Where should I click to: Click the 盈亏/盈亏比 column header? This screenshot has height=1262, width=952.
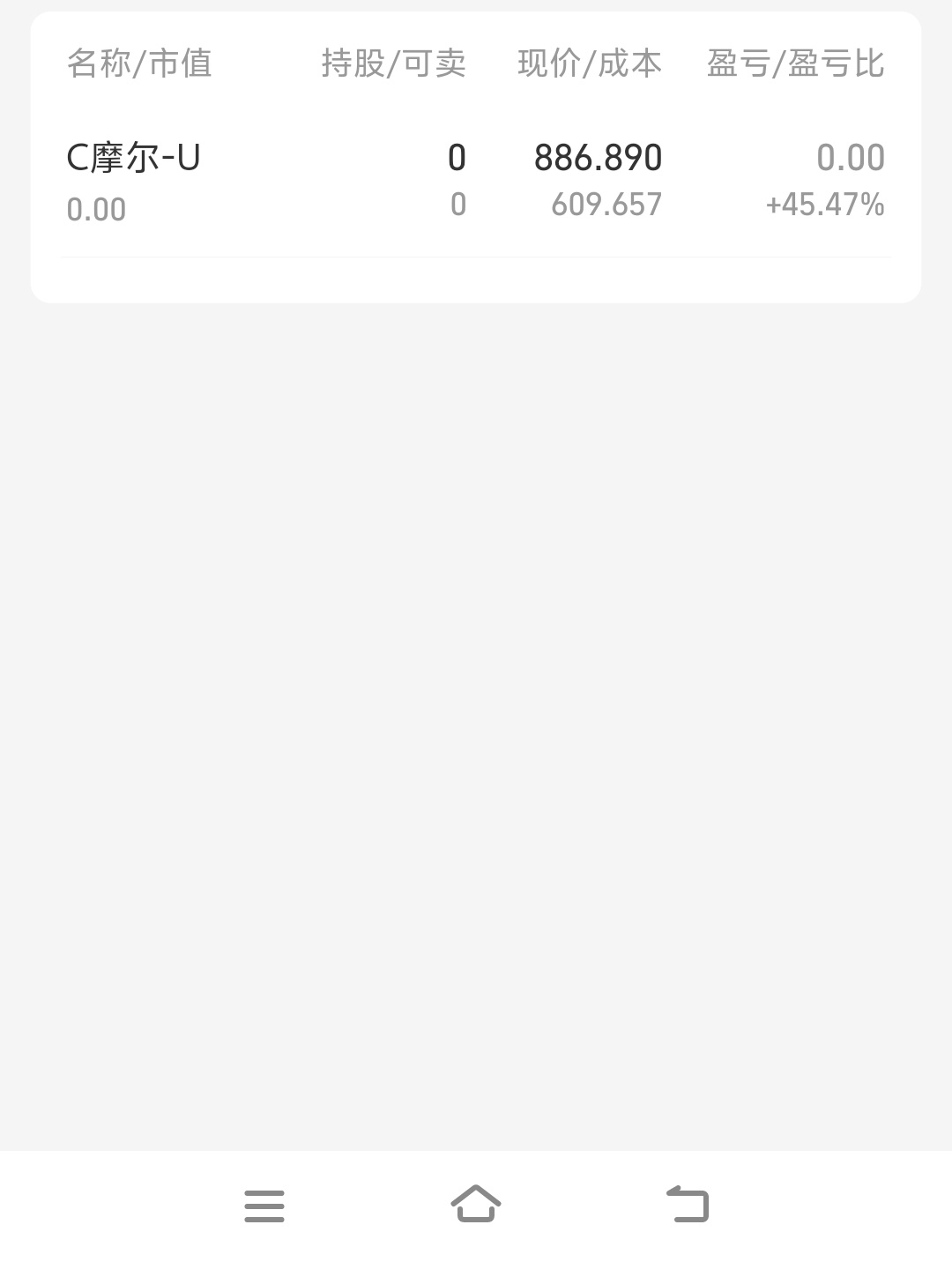click(x=795, y=63)
